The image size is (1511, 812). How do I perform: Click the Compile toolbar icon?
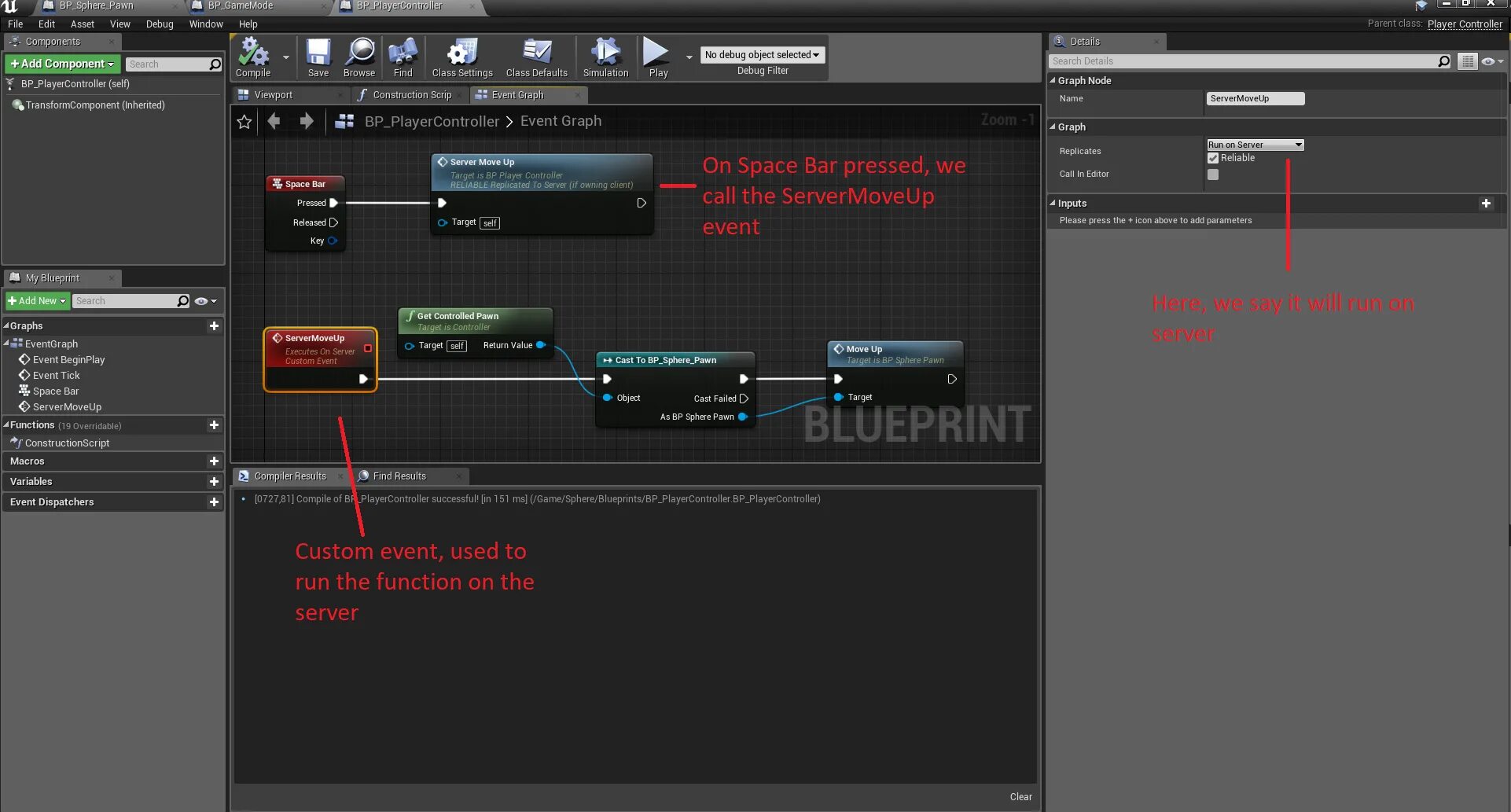coord(253,57)
